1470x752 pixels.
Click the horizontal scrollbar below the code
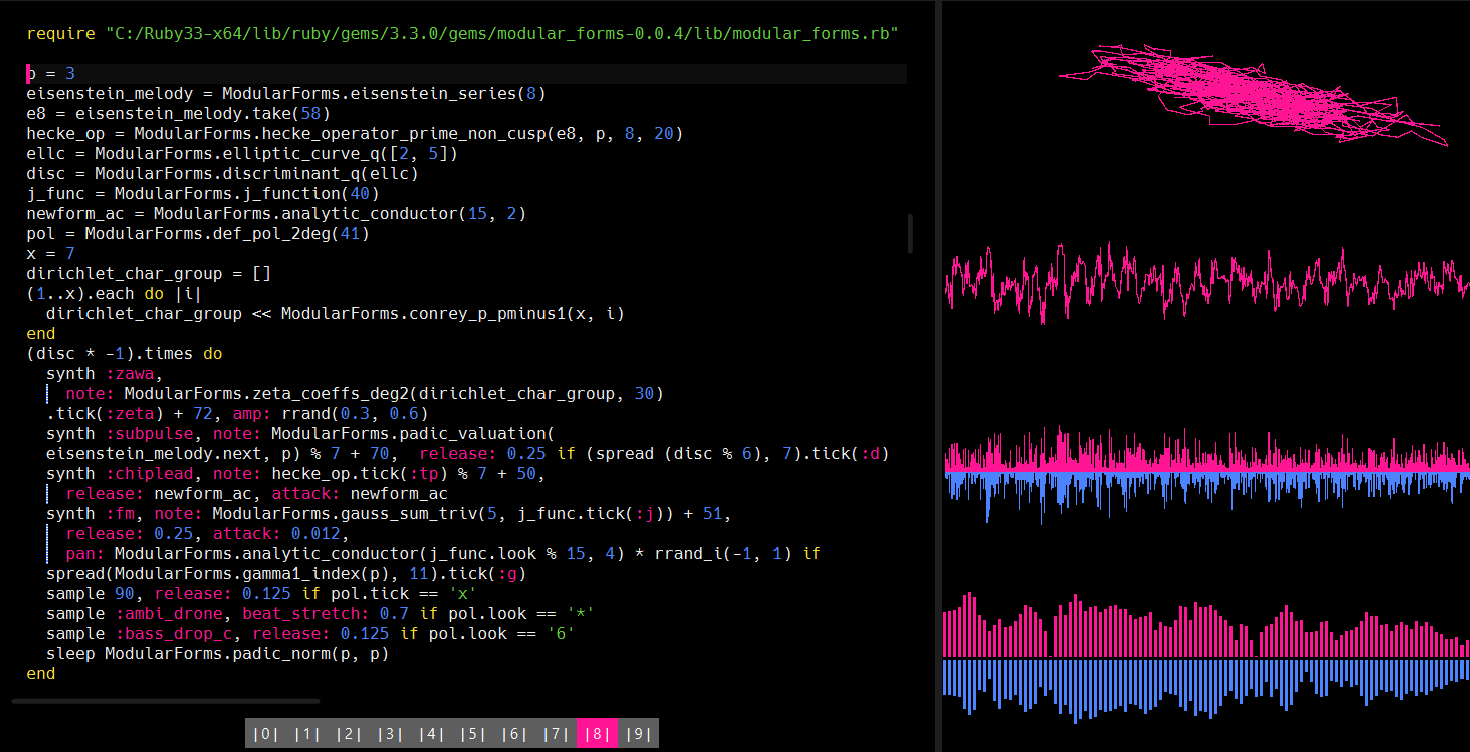166,701
